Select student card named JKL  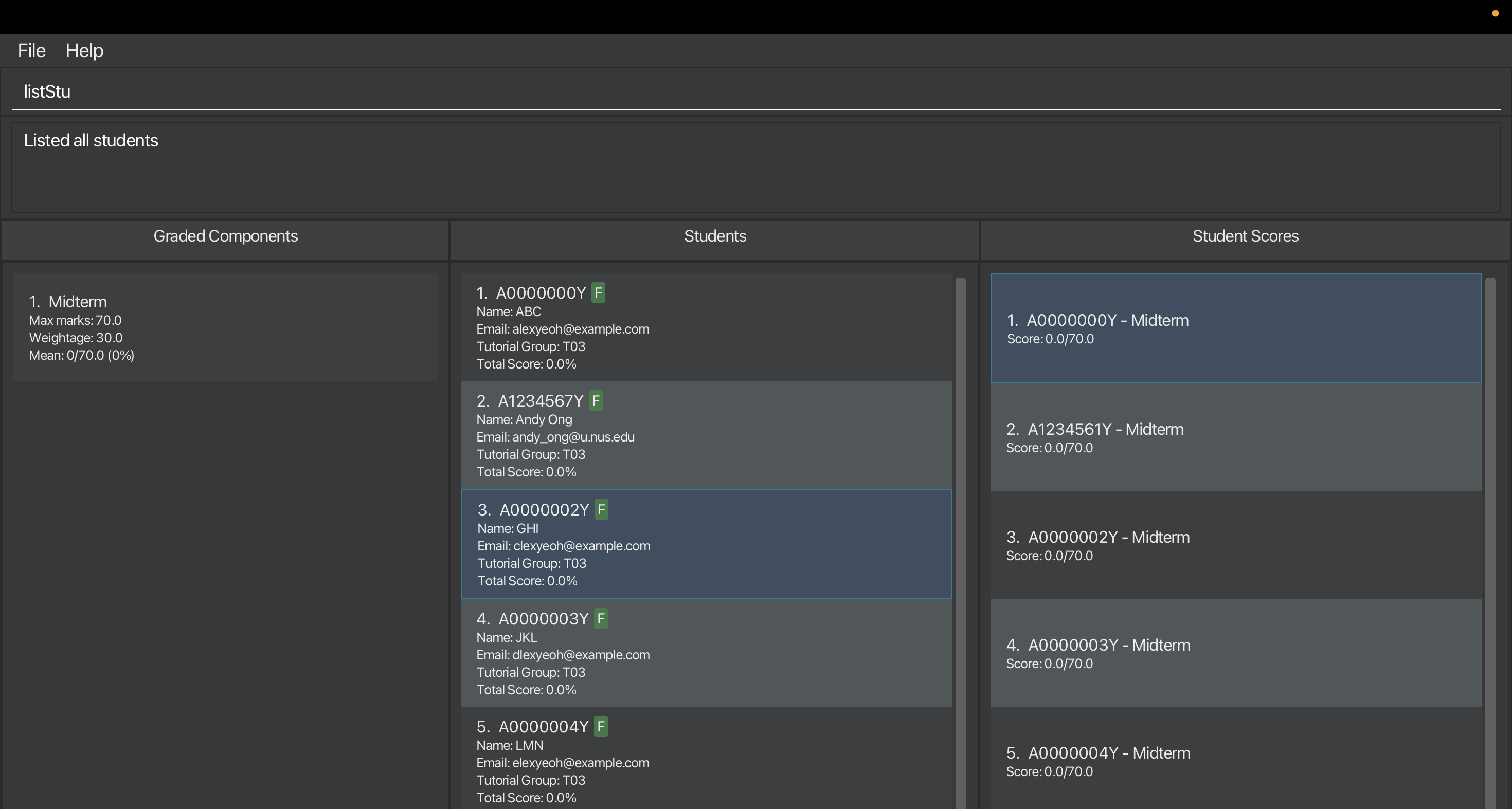[706, 653]
